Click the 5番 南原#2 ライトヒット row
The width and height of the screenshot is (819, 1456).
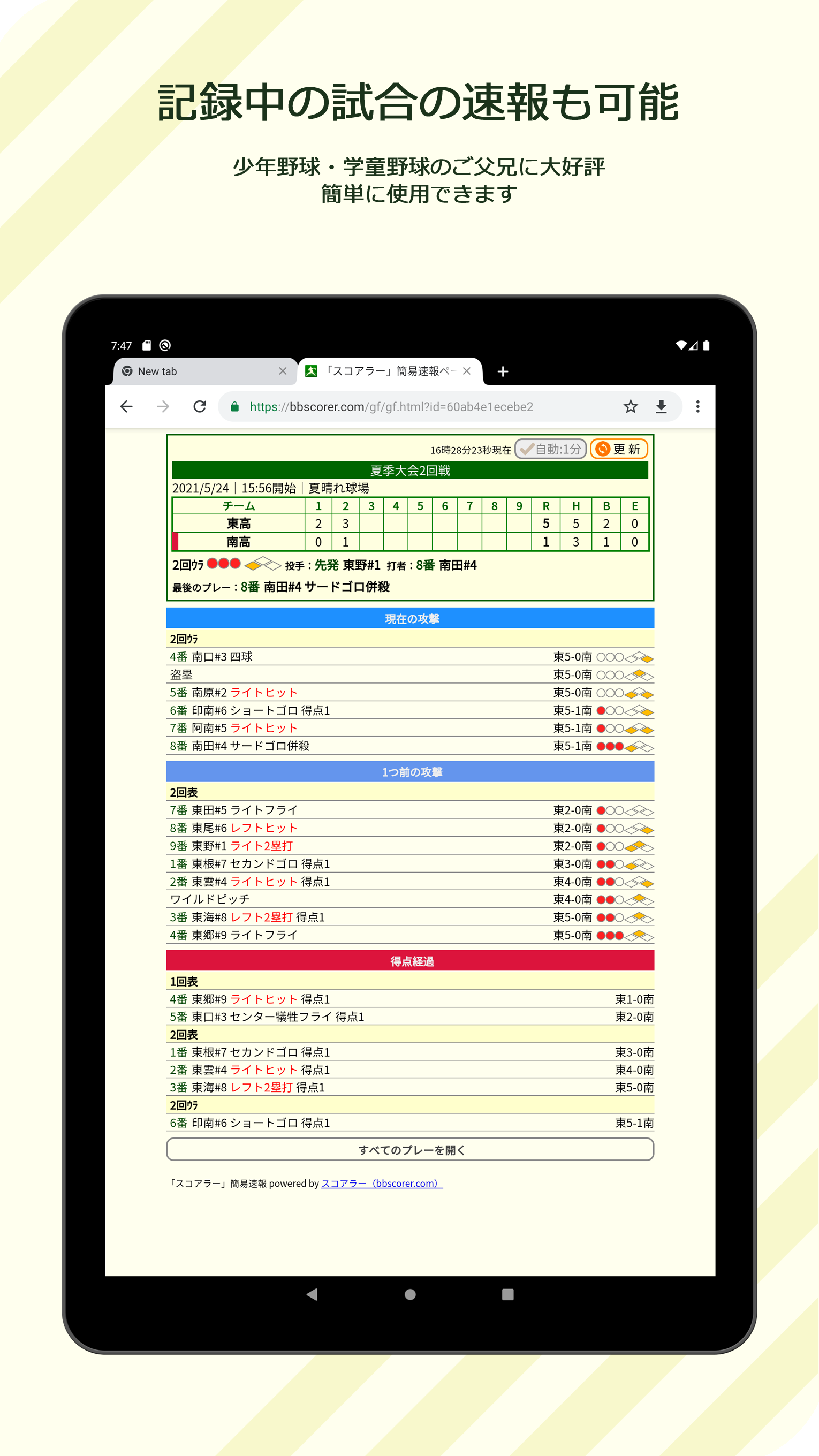coord(410,692)
